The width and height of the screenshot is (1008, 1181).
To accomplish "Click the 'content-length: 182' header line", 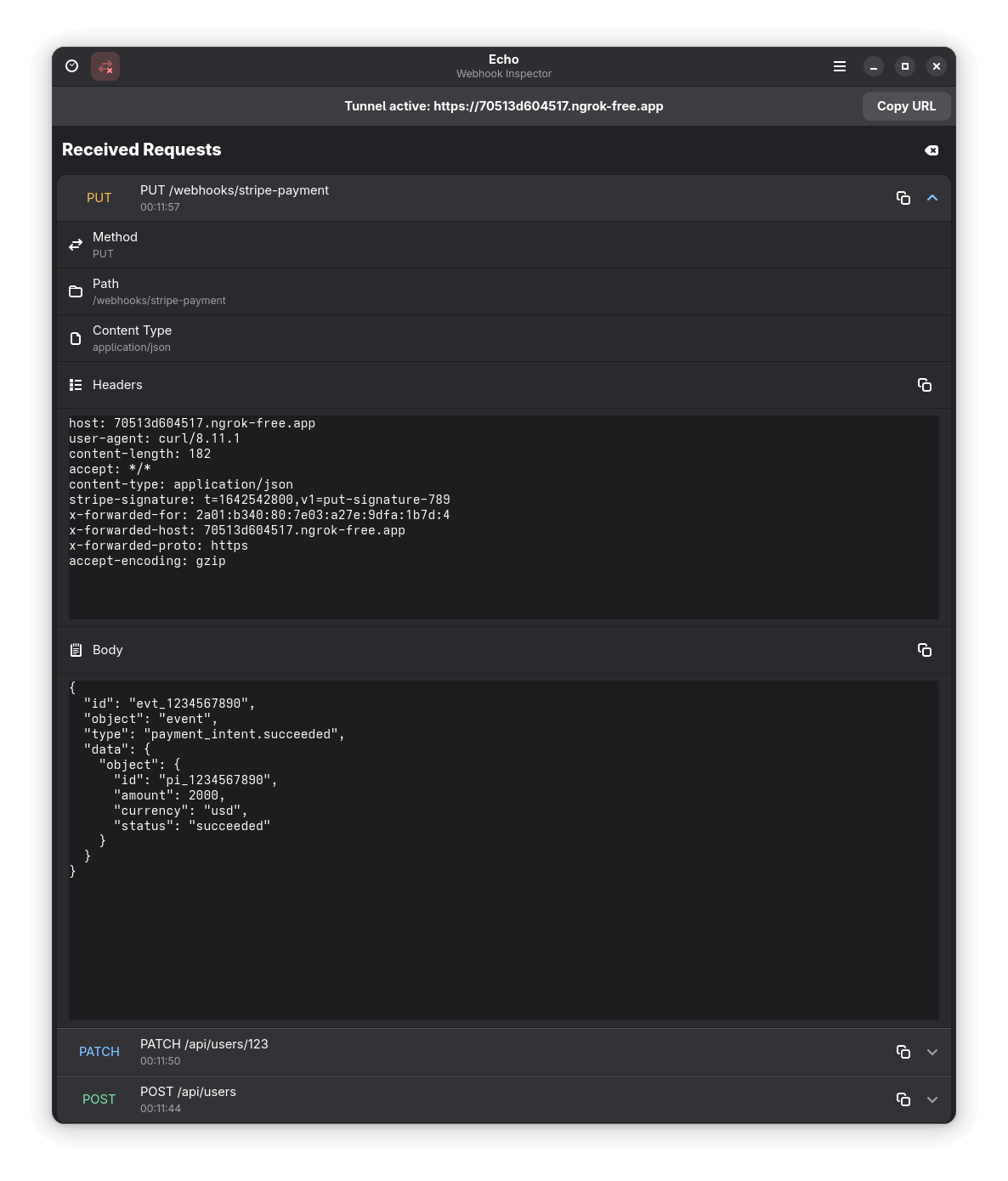I will [x=140, y=454].
